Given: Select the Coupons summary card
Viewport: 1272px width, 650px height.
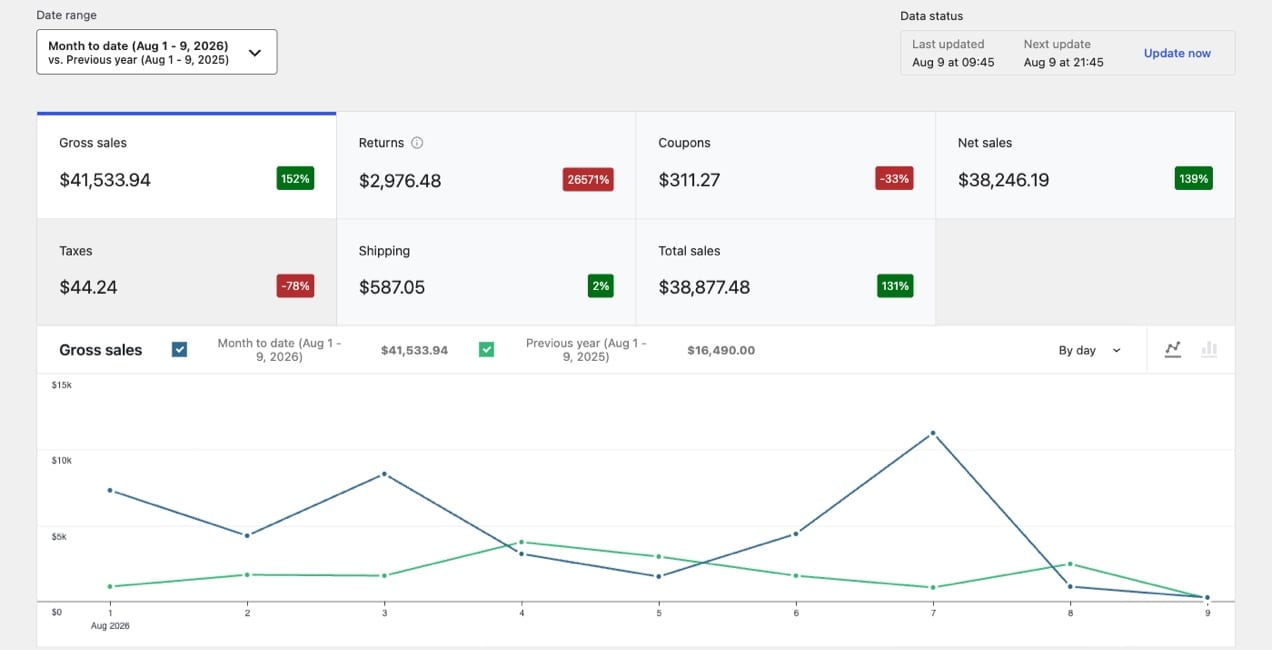Looking at the screenshot, I should click(785, 165).
